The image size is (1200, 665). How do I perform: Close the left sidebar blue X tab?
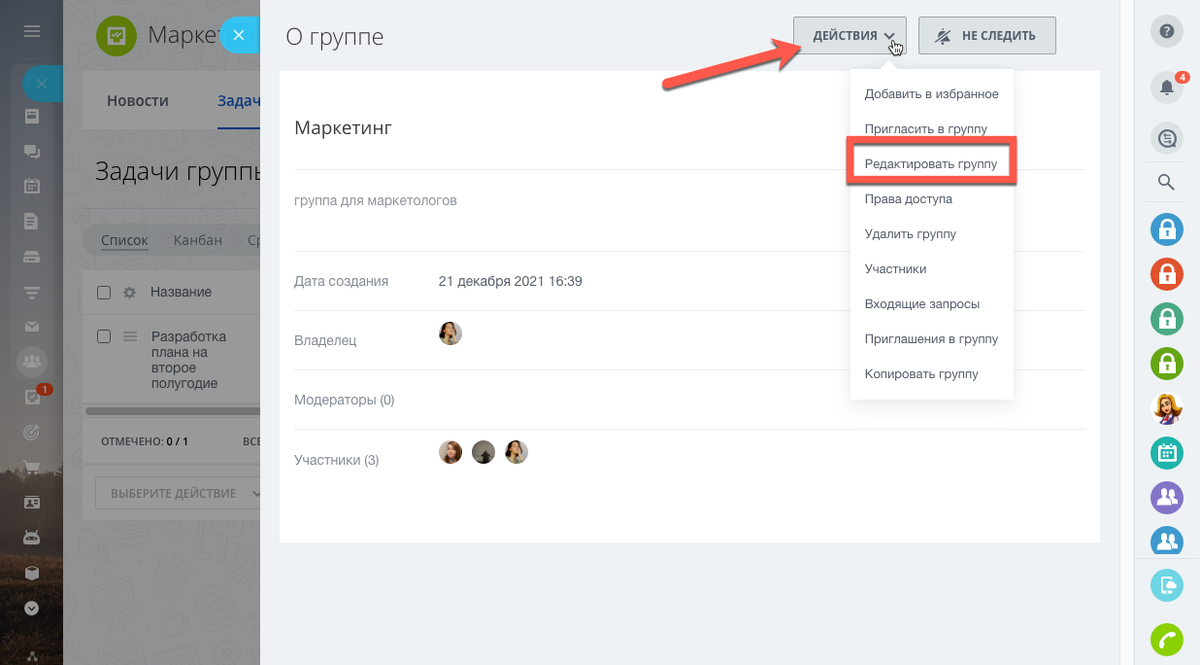click(42, 84)
